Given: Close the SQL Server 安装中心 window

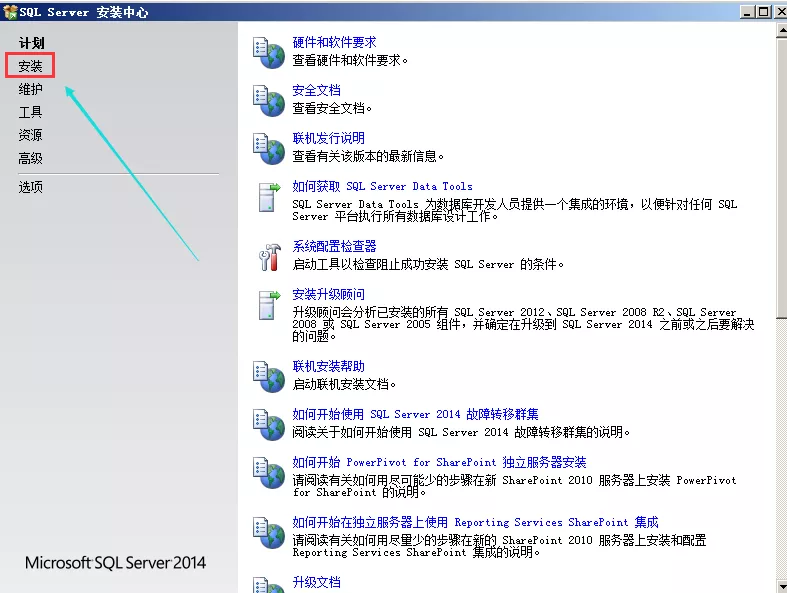Looking at the screenshot, I should (779, 12).
